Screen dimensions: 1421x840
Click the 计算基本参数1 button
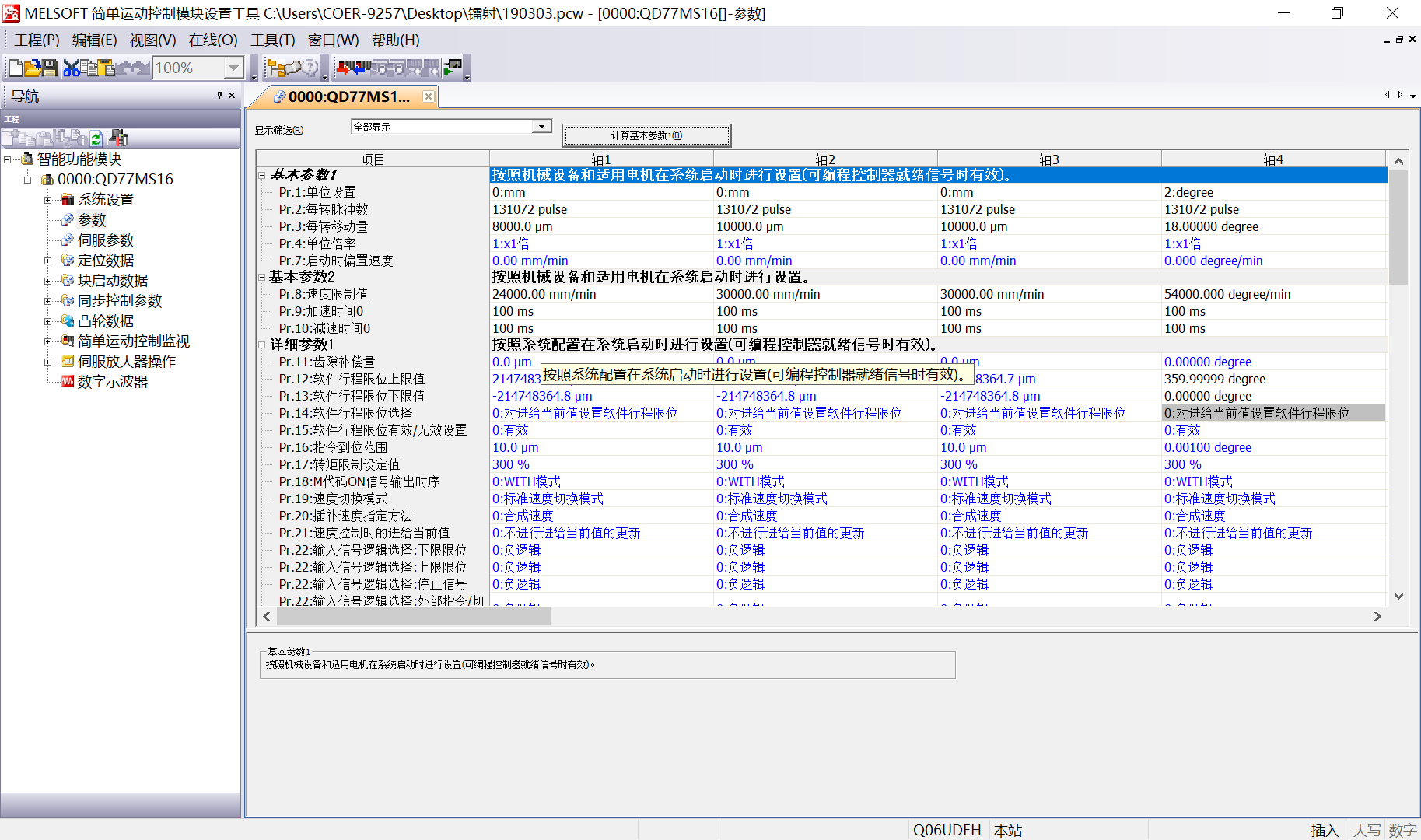pos(646,135)
